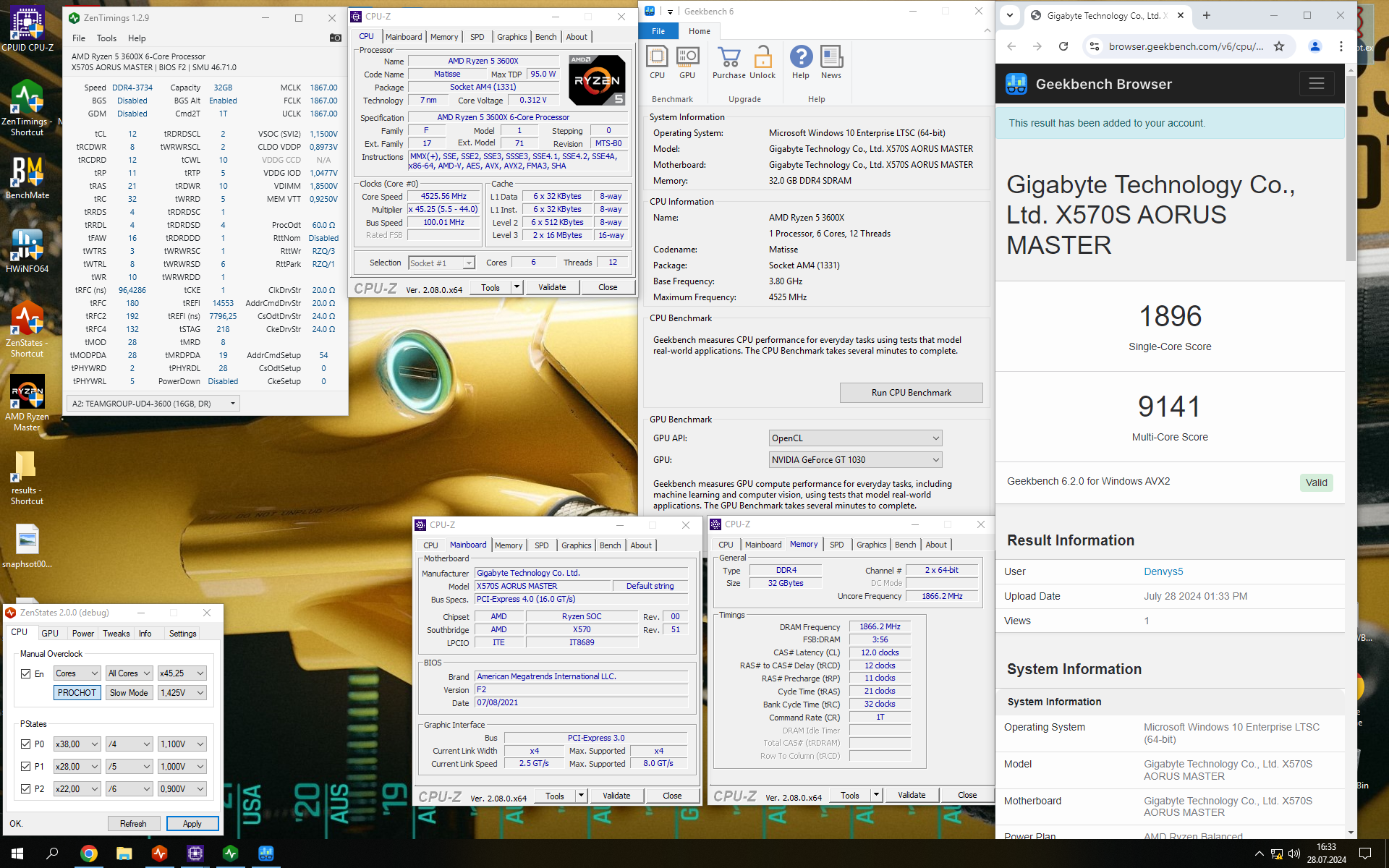Open snaphsot image file on desktop

click(27, 546)
